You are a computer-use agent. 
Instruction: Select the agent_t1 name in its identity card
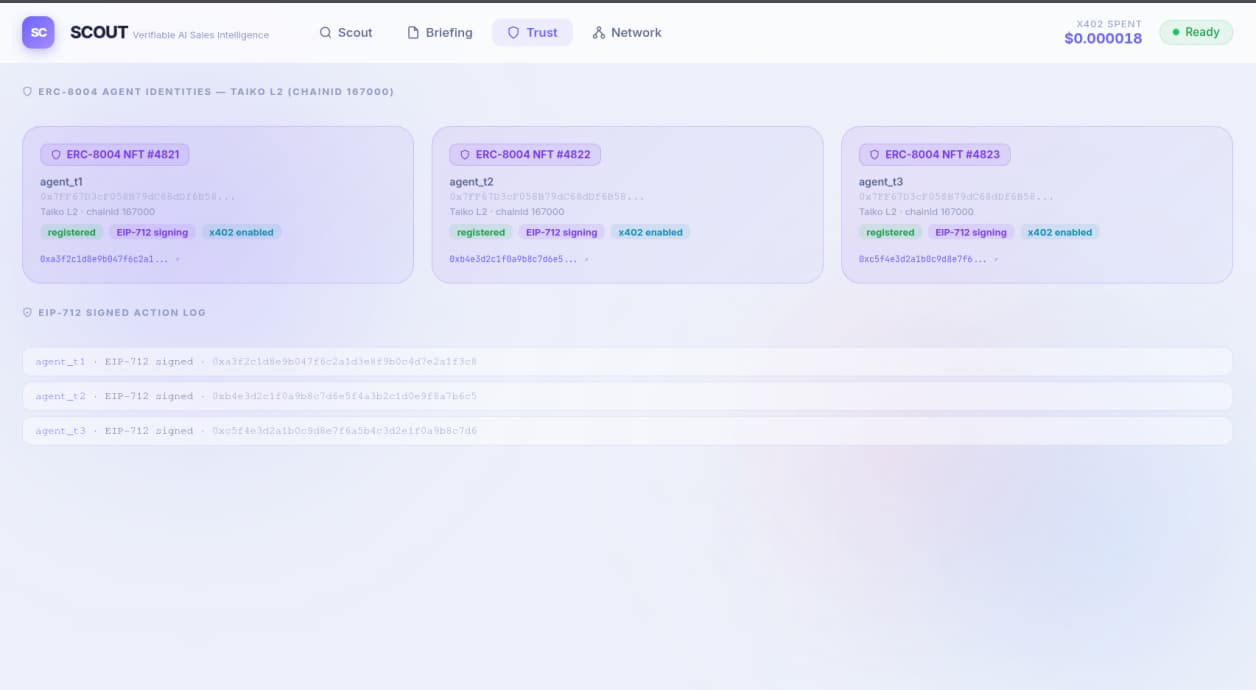tap(61, 182)
